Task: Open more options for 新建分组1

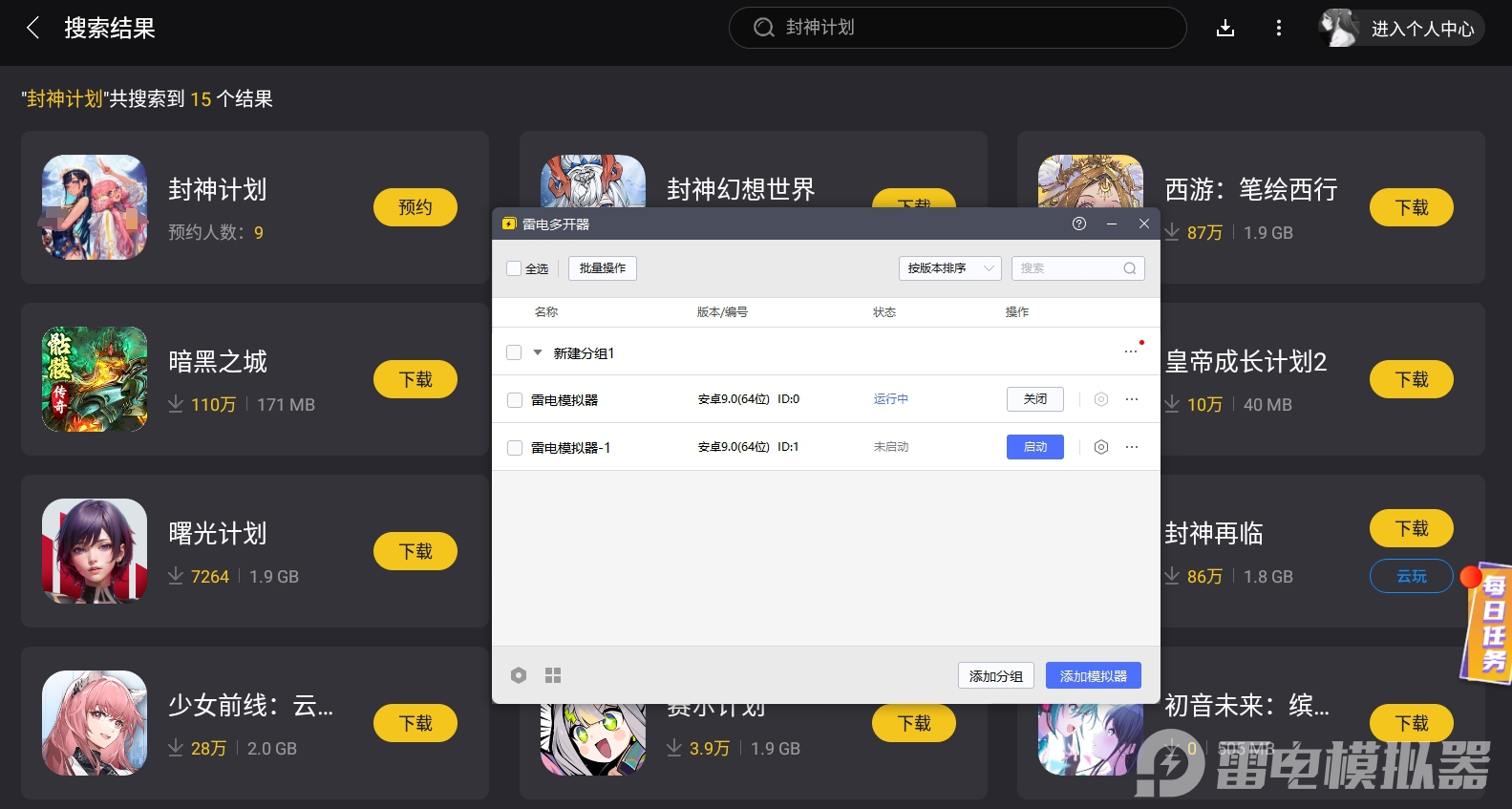Action: pos(1131,351)
